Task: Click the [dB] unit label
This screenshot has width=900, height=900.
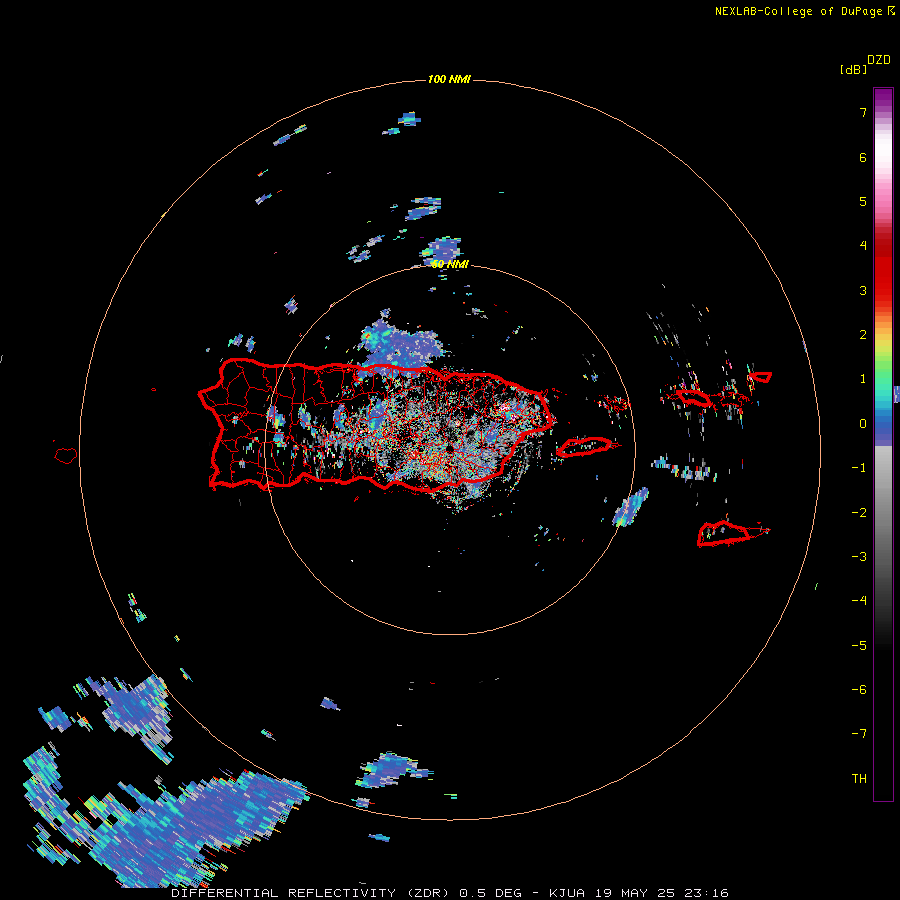Action: pos(854,69)
